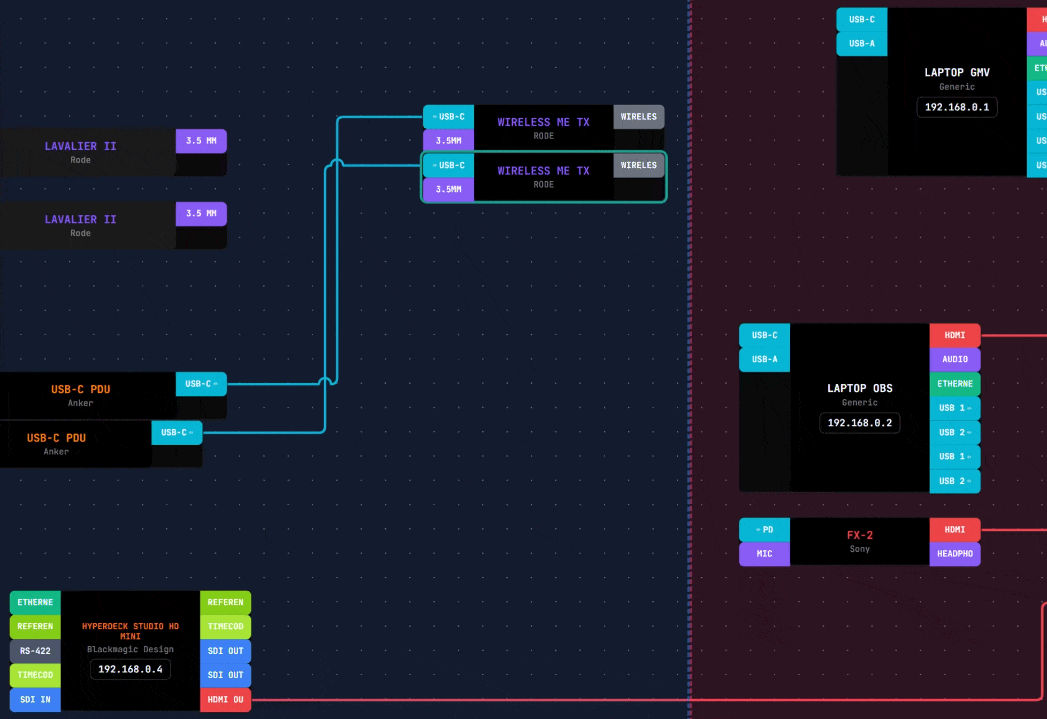
Task: Click HEADPHO port on FX-2
Action: click(x=955, y=553)
